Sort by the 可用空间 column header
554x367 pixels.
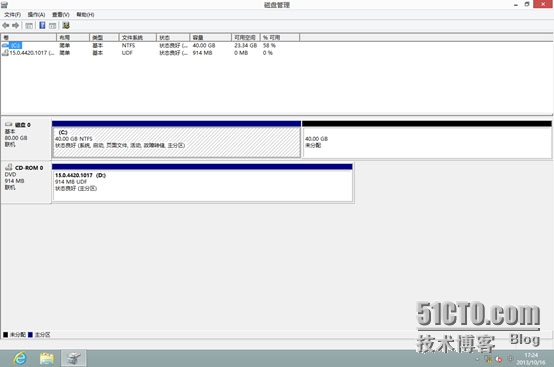click(x=246, y=37)
